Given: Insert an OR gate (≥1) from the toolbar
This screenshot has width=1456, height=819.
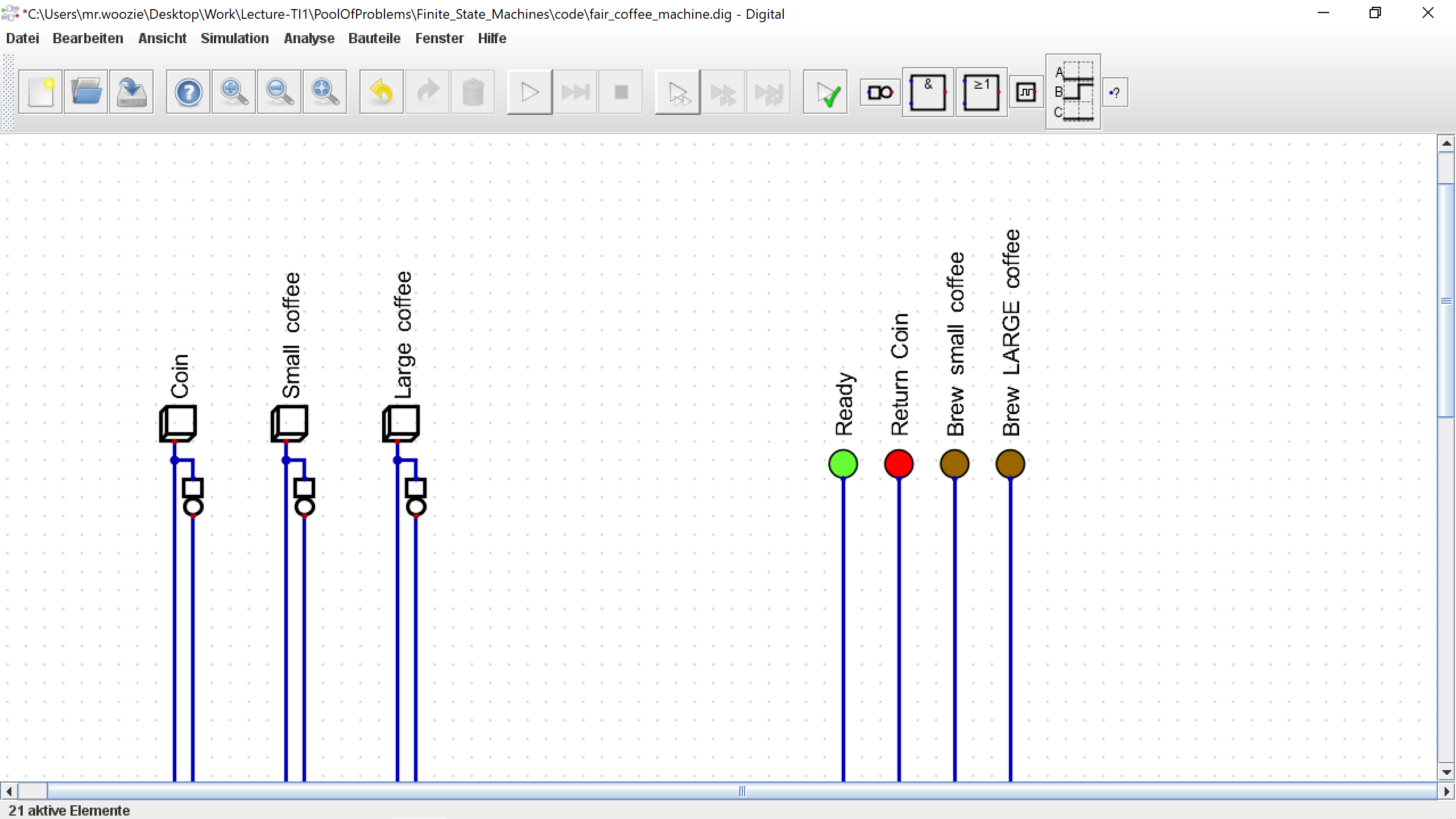Looking at the screenshot, I should [982, 92].
